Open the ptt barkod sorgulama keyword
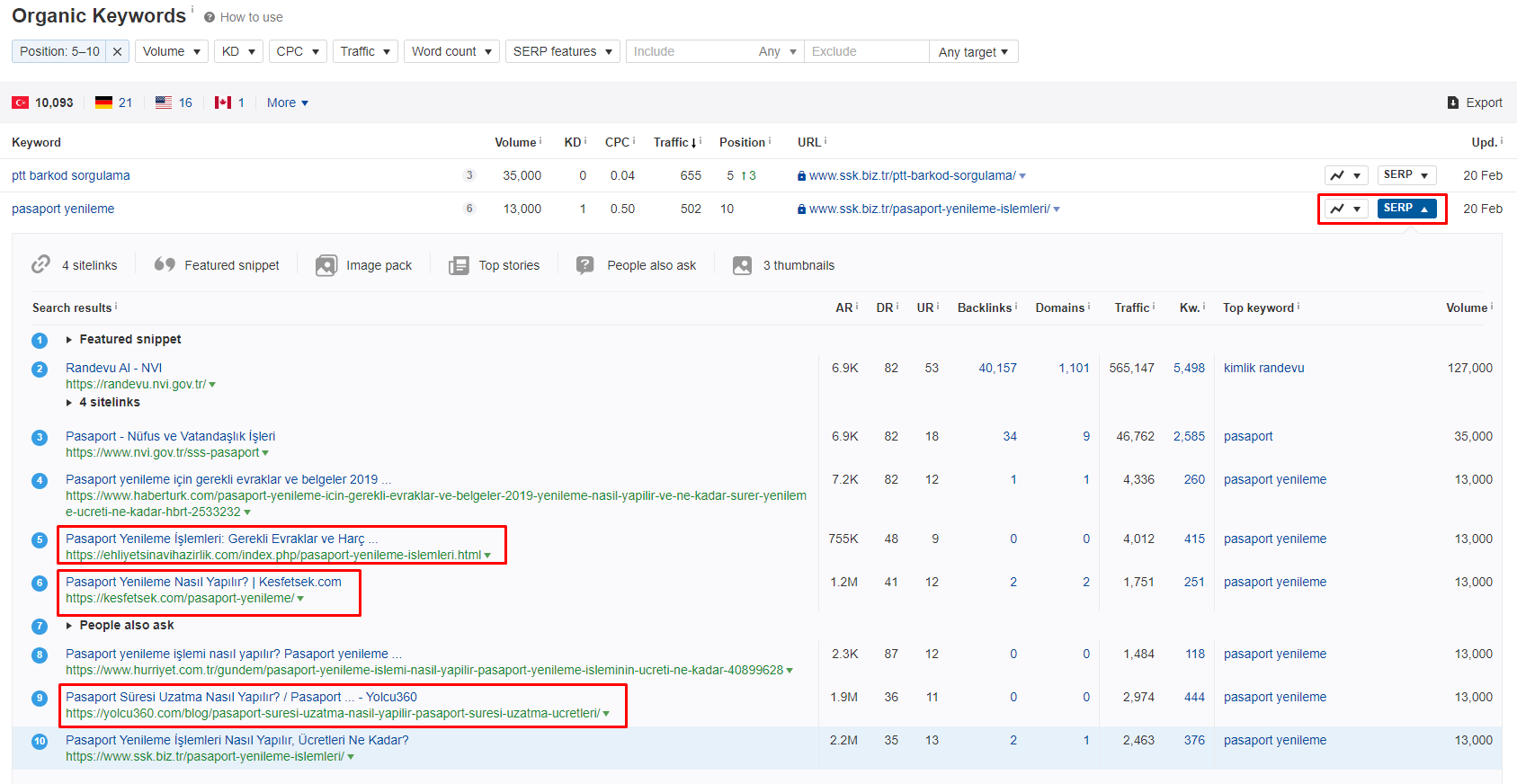The image size is (1517, 784). point(71,175)
